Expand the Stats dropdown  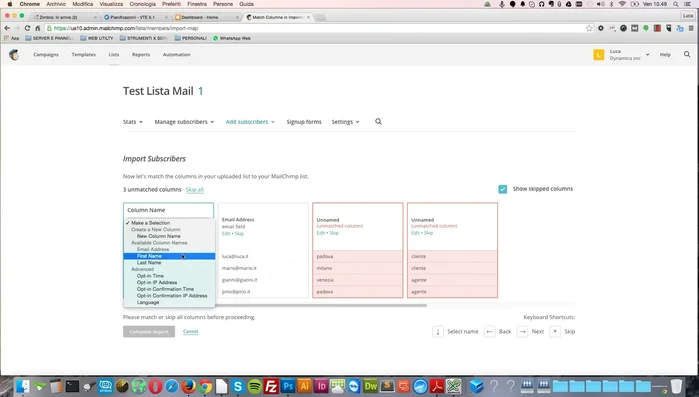click(133, 122)
